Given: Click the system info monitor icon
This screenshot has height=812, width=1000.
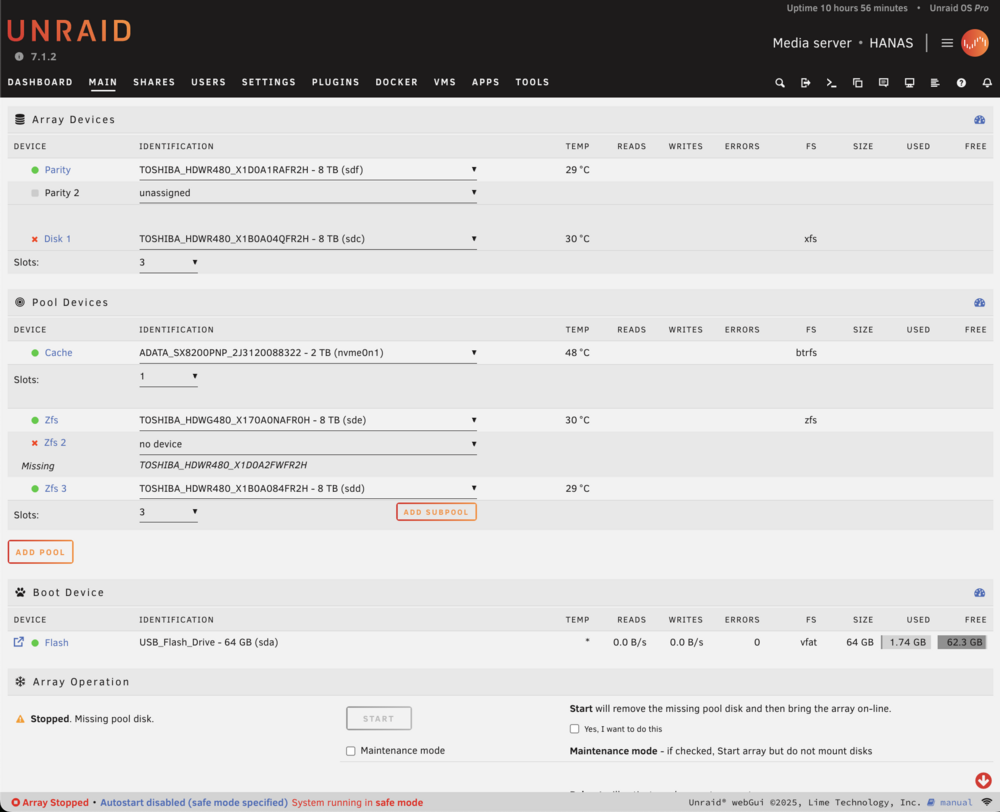Looking at the screenshot, I should pos(909,83).
